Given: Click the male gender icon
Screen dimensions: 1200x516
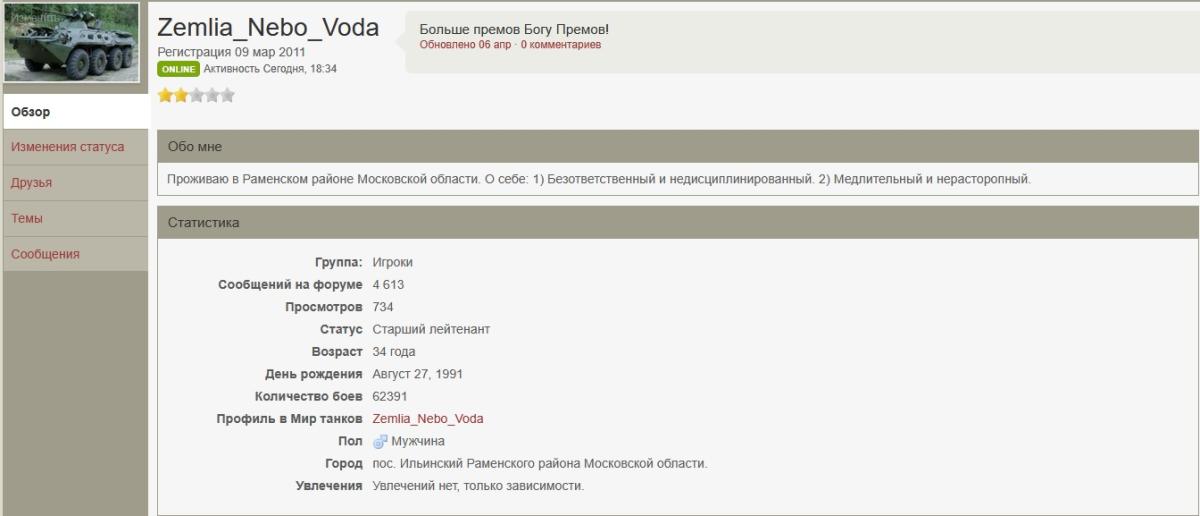Looking at the screenshot, I should pos(380,441).
